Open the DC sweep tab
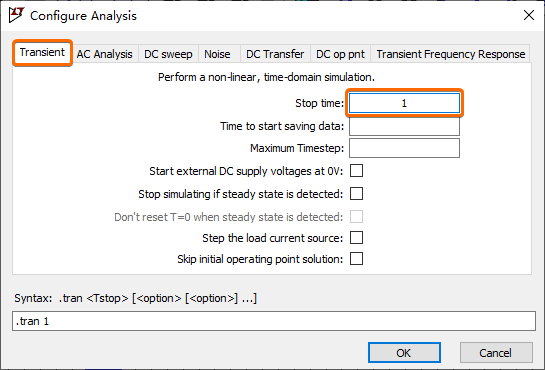545x370 pixels. tap(168, 54)
